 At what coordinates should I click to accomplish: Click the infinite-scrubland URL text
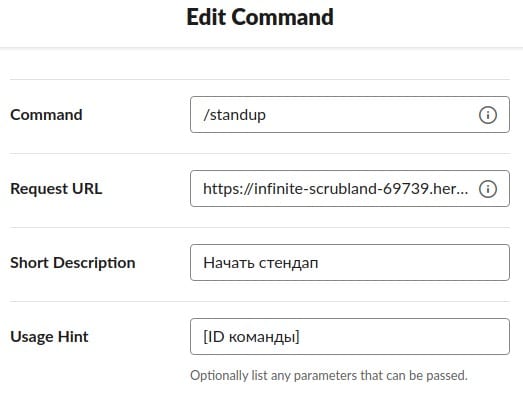[336, 189]
